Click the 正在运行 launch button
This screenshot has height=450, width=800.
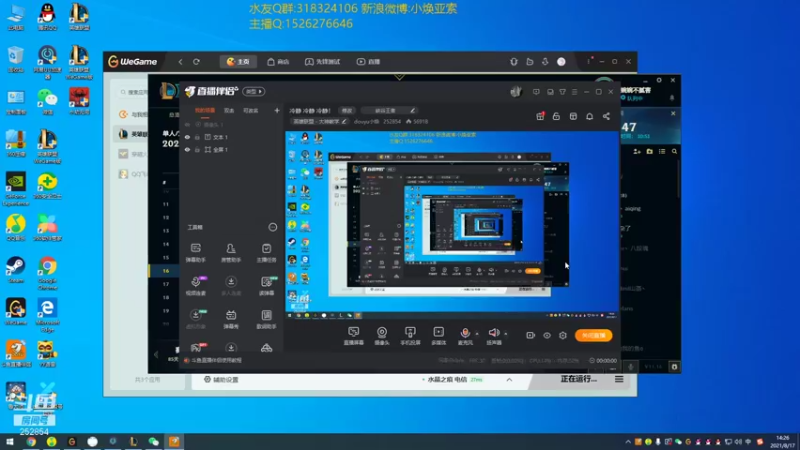579,379
